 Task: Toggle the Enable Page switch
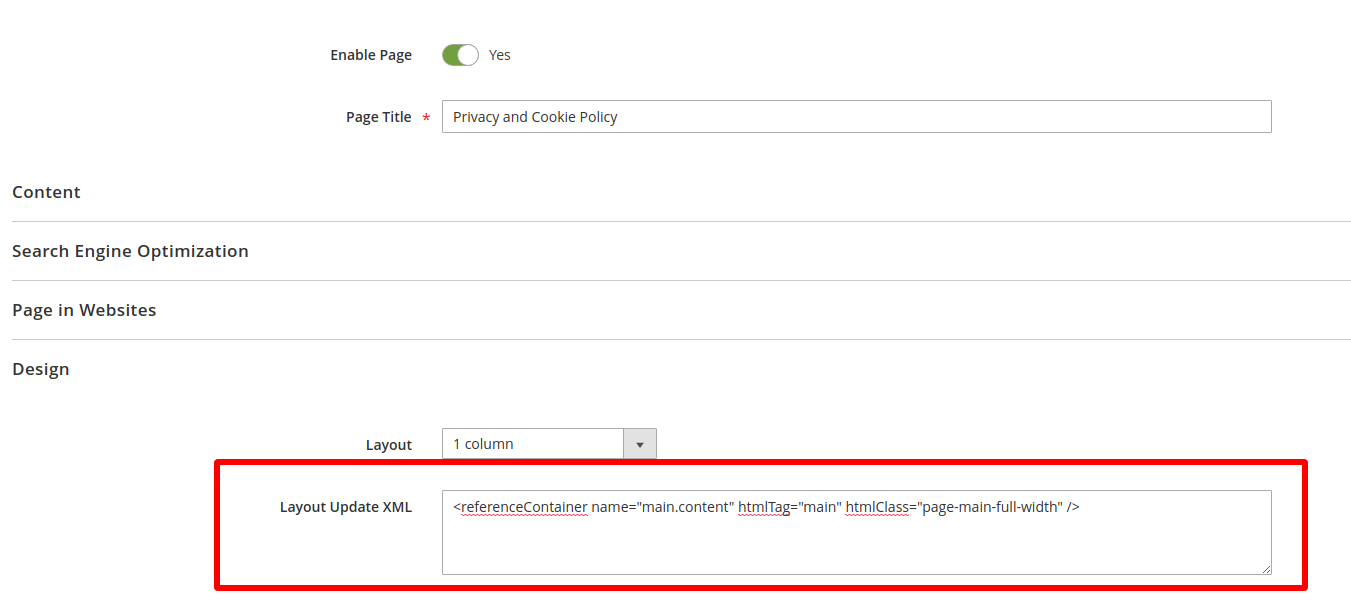point(460,55)
